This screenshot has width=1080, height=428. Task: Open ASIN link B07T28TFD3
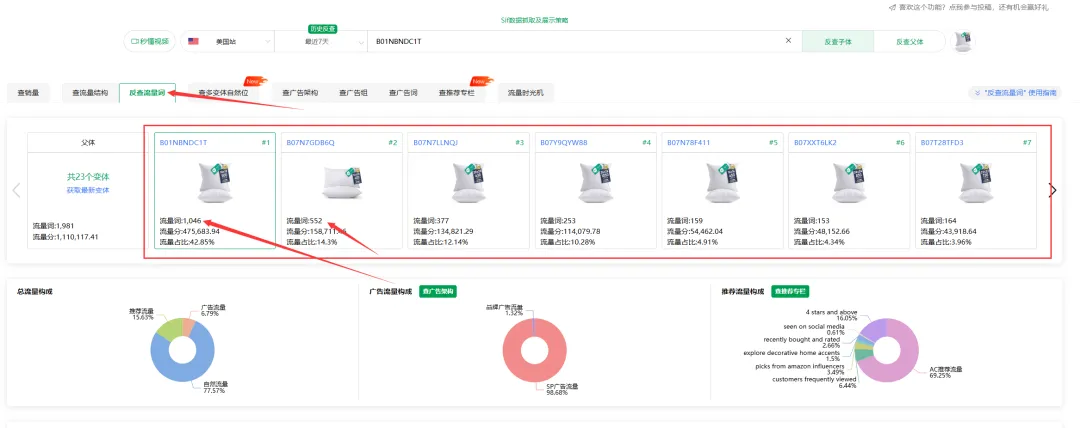[x=942, y=143]
